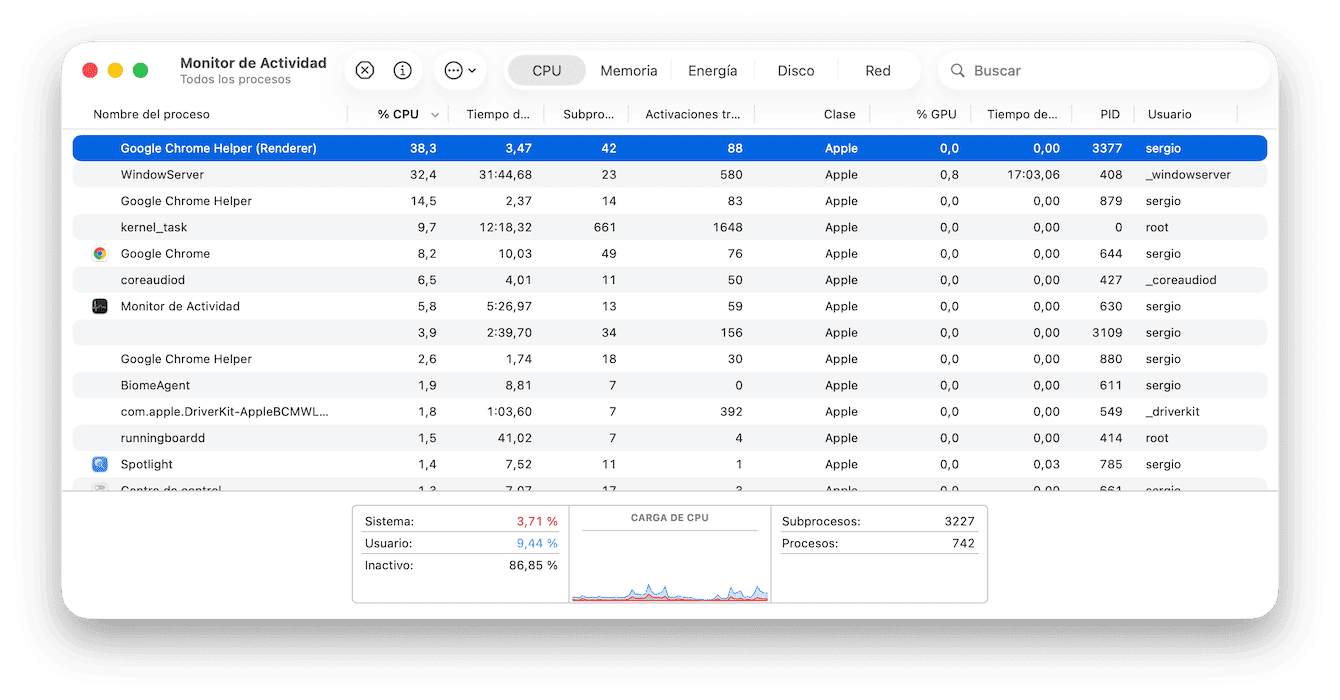The image size is (1340, 700).
Task: Select the kernel_task process
Action: (x=670, y=228)
